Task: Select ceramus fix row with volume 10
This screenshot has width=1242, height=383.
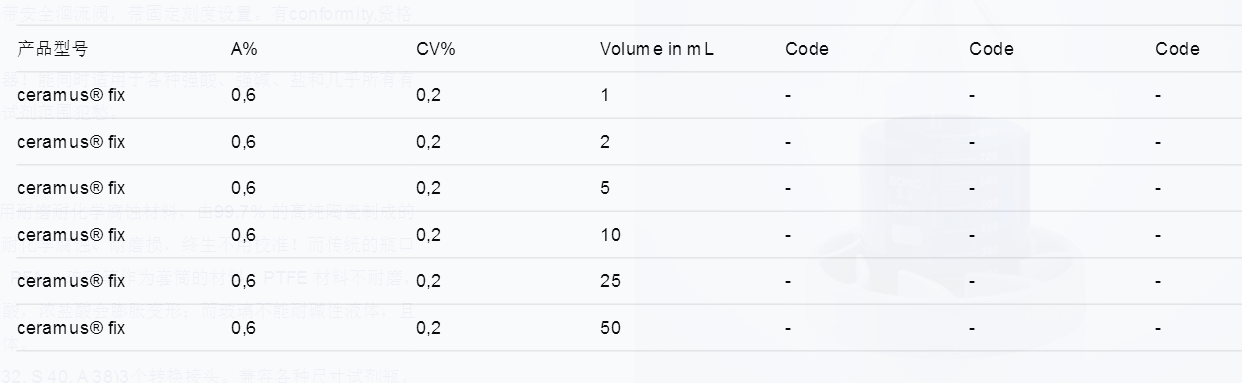Action: [x=621, y=235]
